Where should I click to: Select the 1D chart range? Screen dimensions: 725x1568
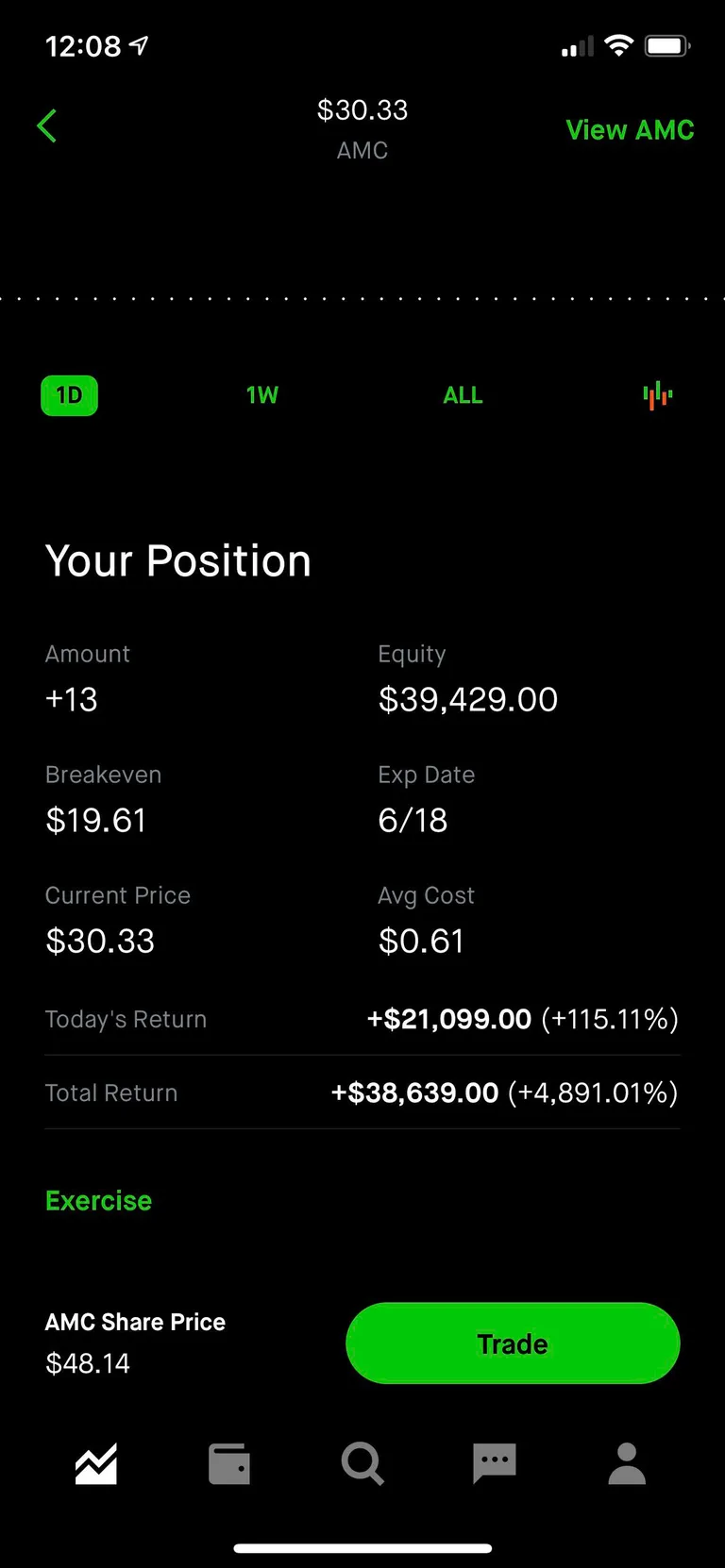coord(69,395)
